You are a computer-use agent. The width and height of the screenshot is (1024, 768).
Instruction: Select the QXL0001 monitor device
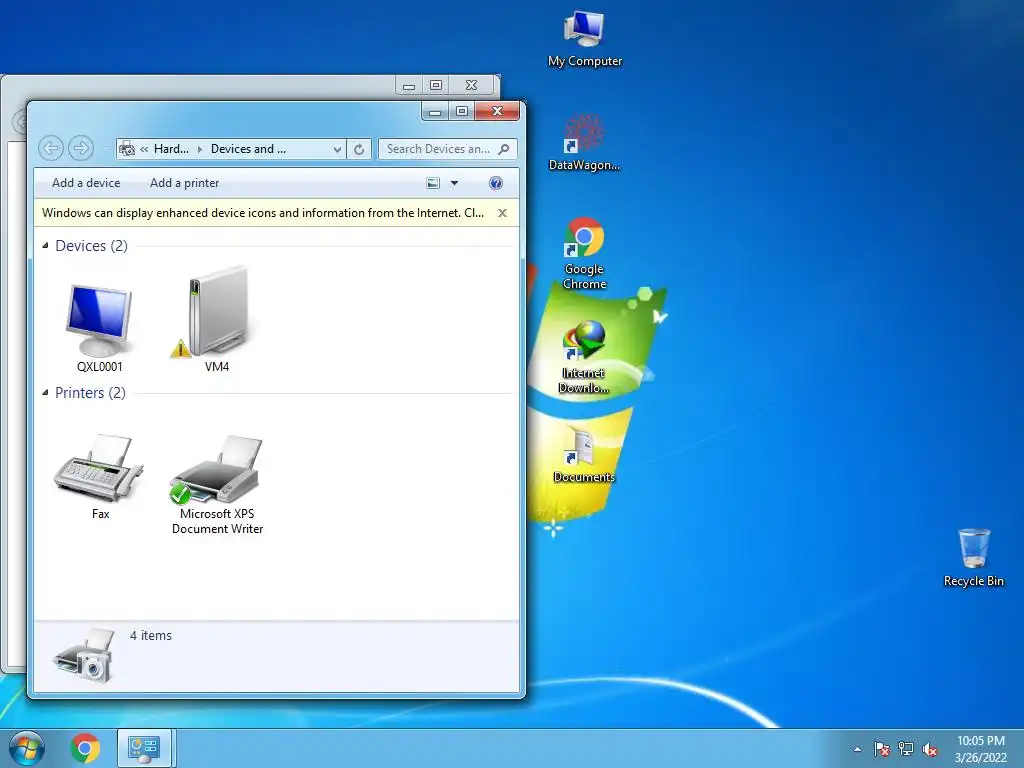pos(99,328)
